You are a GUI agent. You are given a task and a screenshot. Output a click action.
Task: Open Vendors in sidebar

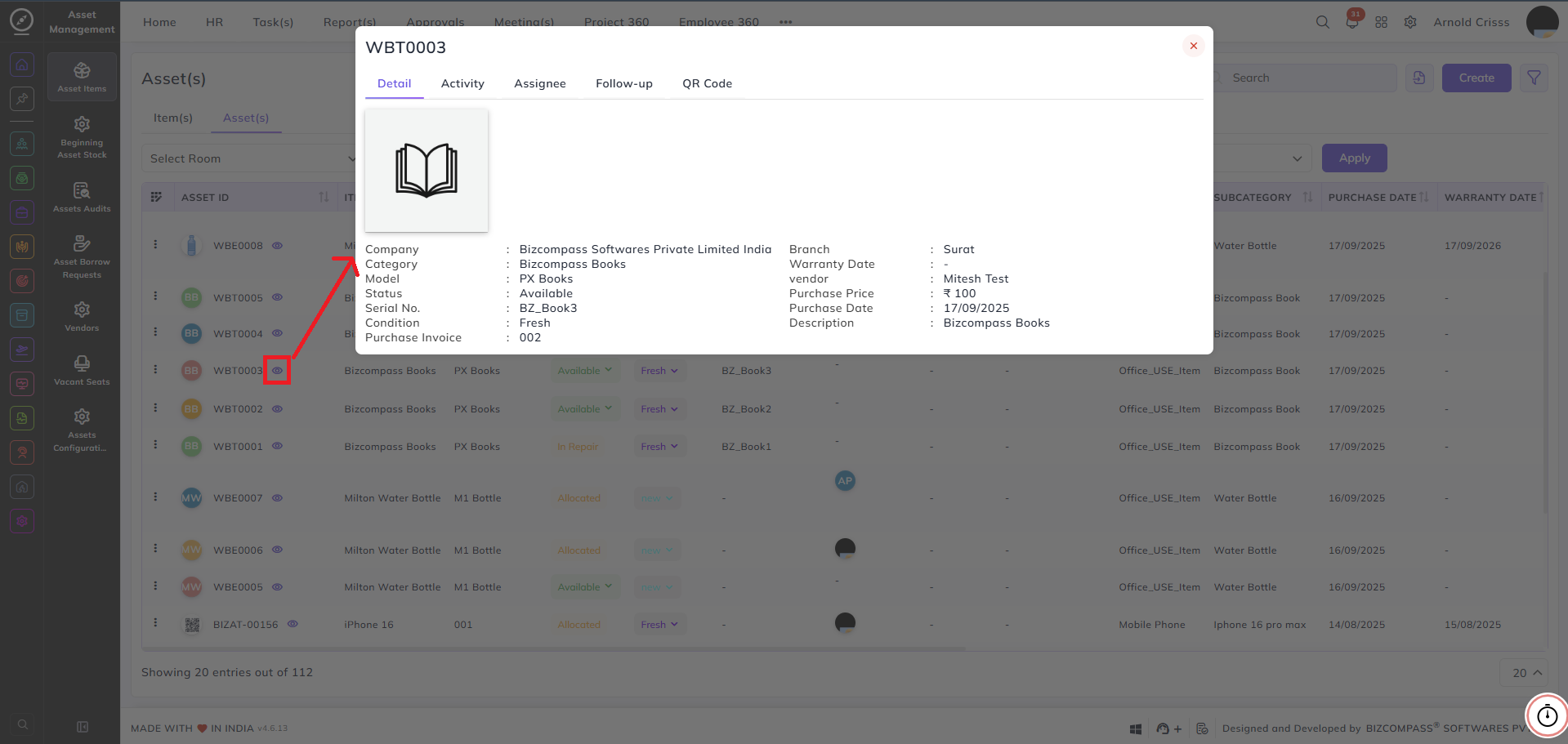82,316
